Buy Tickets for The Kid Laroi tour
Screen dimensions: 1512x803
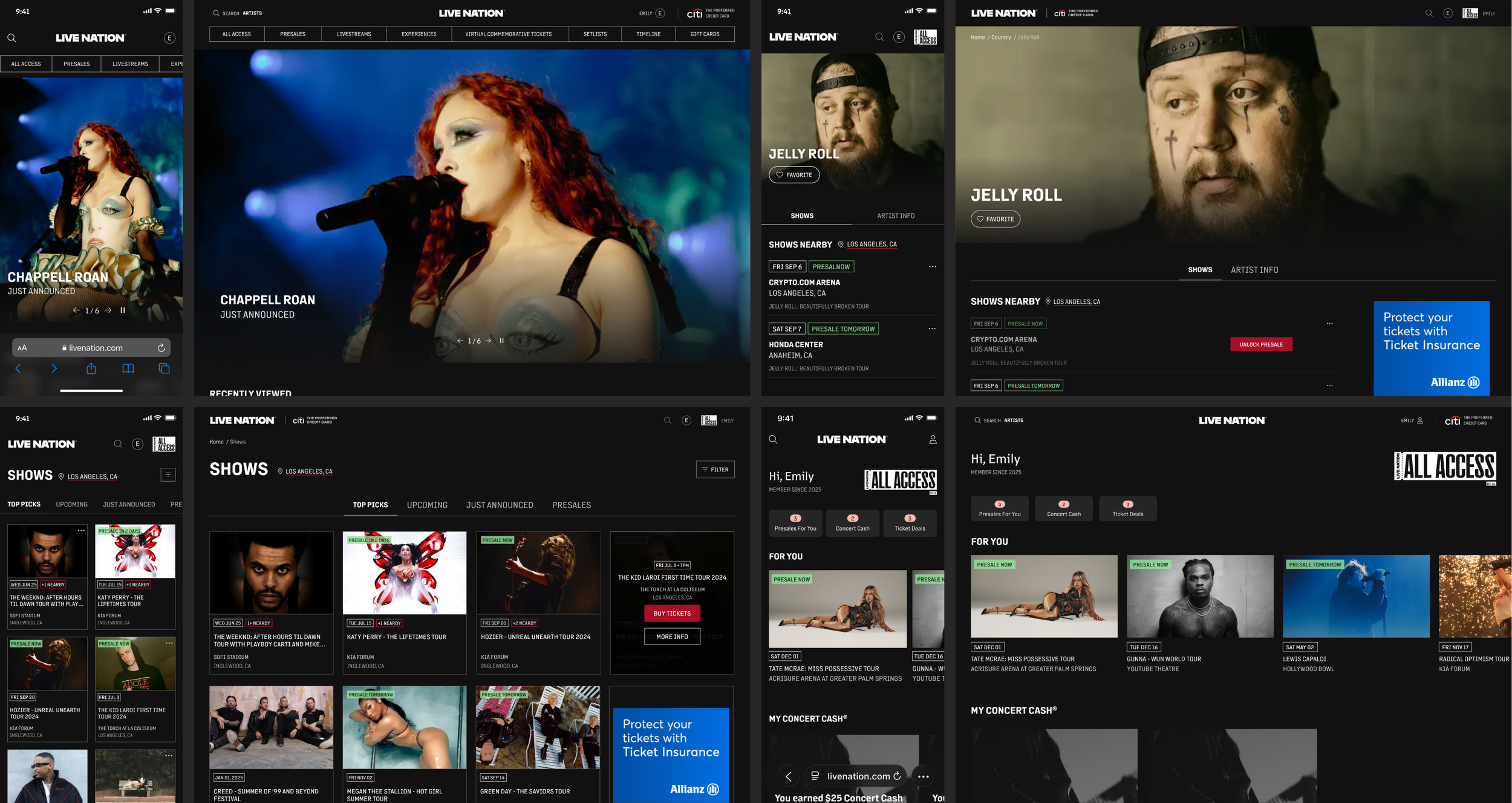tap(671, 613)
